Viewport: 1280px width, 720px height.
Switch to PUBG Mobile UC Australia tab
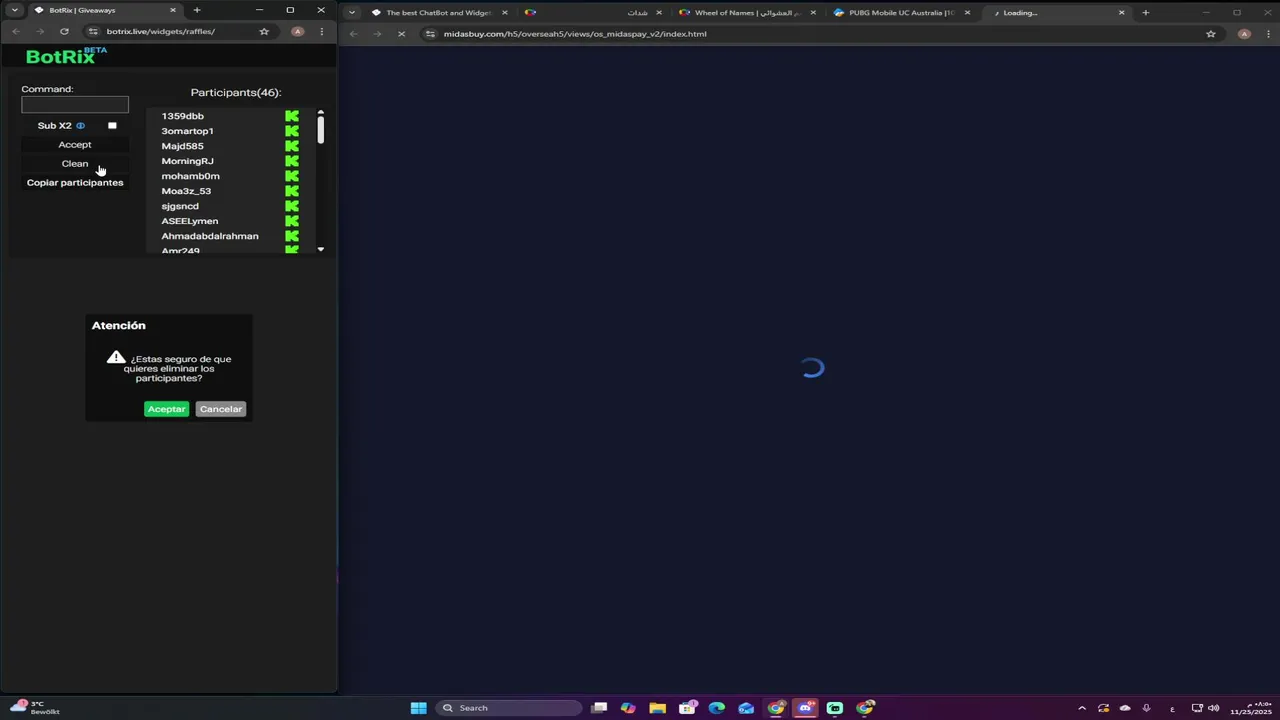point(902,13)
